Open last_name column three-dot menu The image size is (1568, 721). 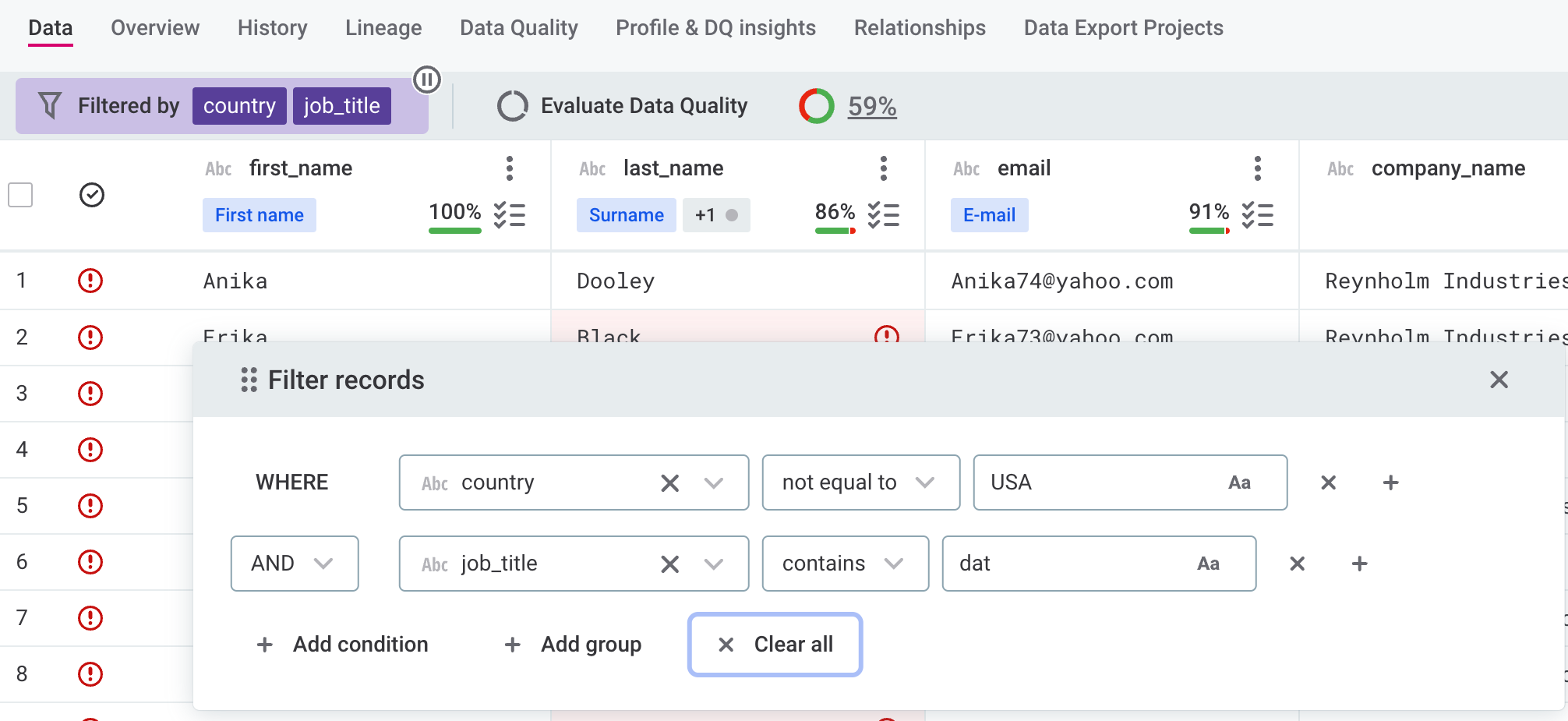[x=883, y=168]
